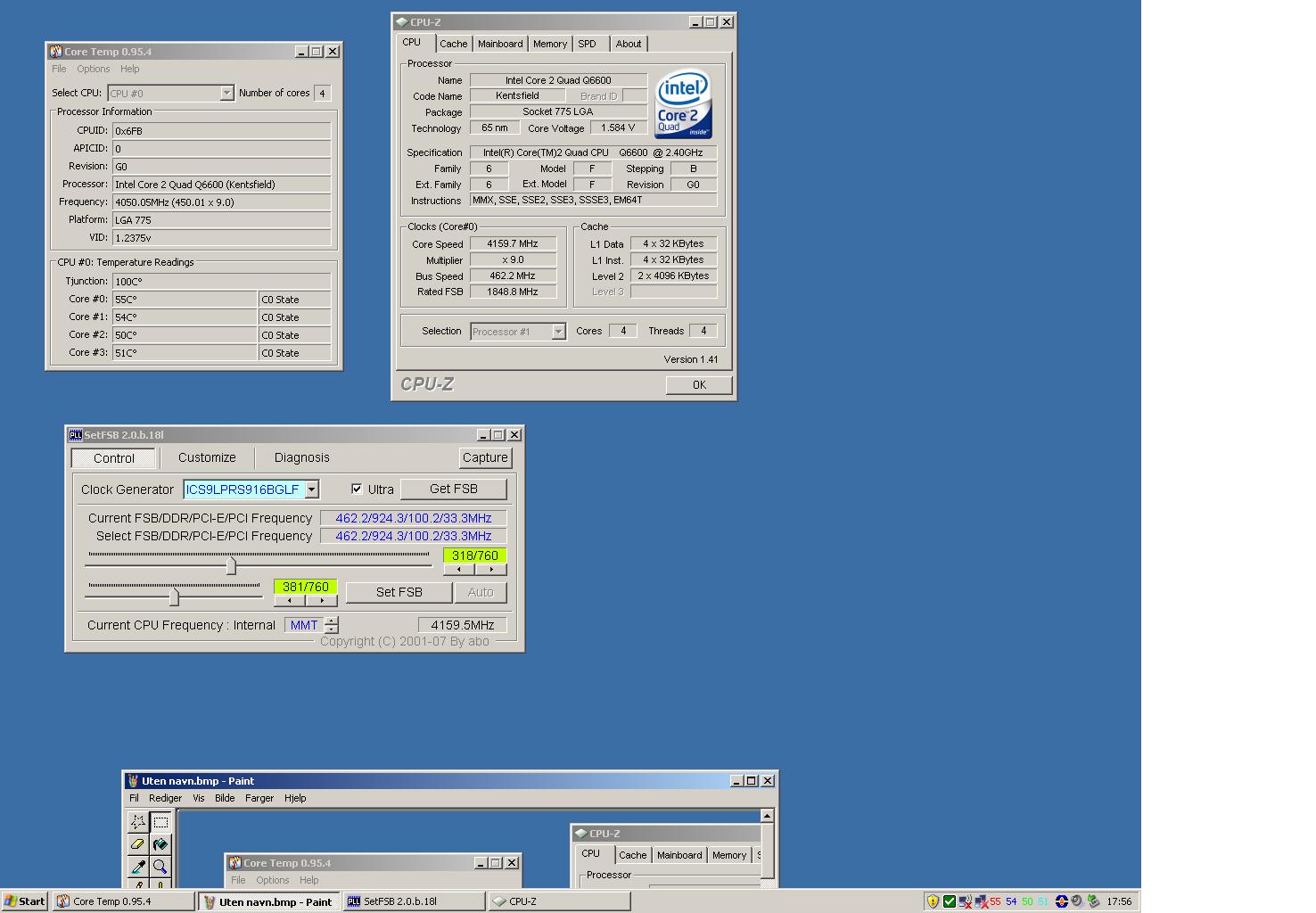Click the MMT spinner down arrow in SetFSB
The height and width of the screenshot is (913, 1316).
click(x=332, y=629)
